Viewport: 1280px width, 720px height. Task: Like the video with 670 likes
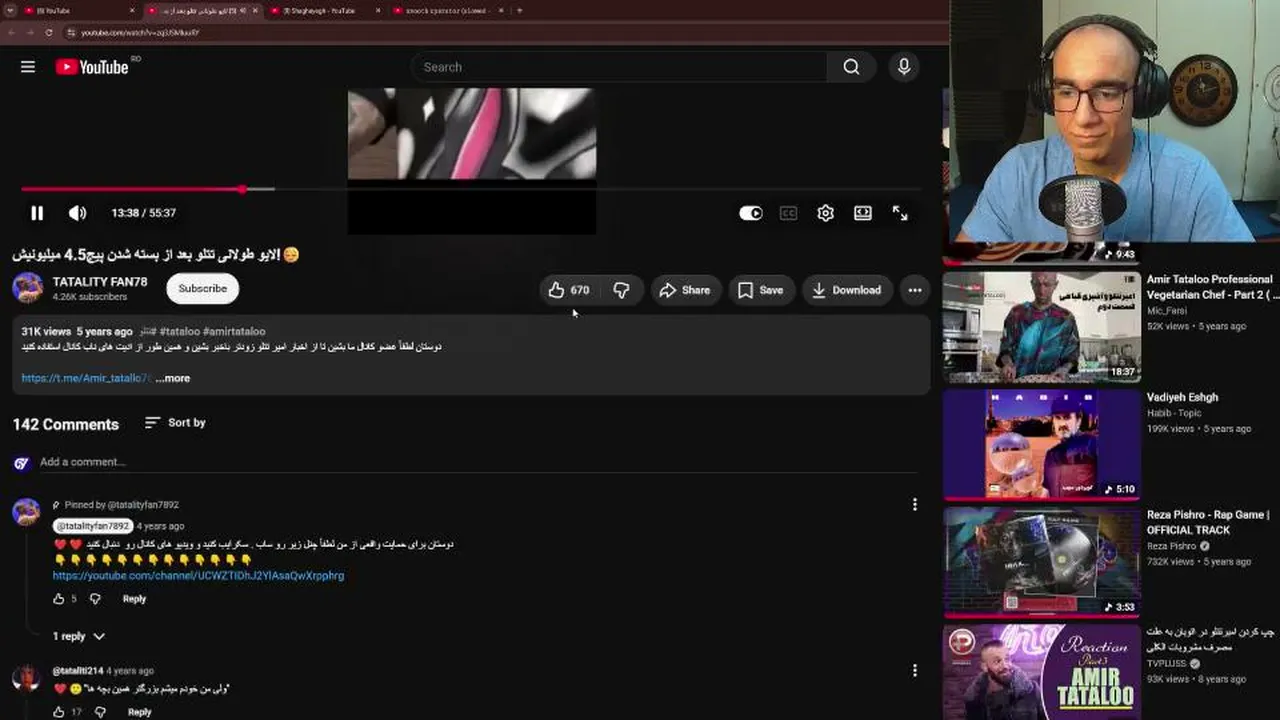pyautogui.click(x=568, y=290)
